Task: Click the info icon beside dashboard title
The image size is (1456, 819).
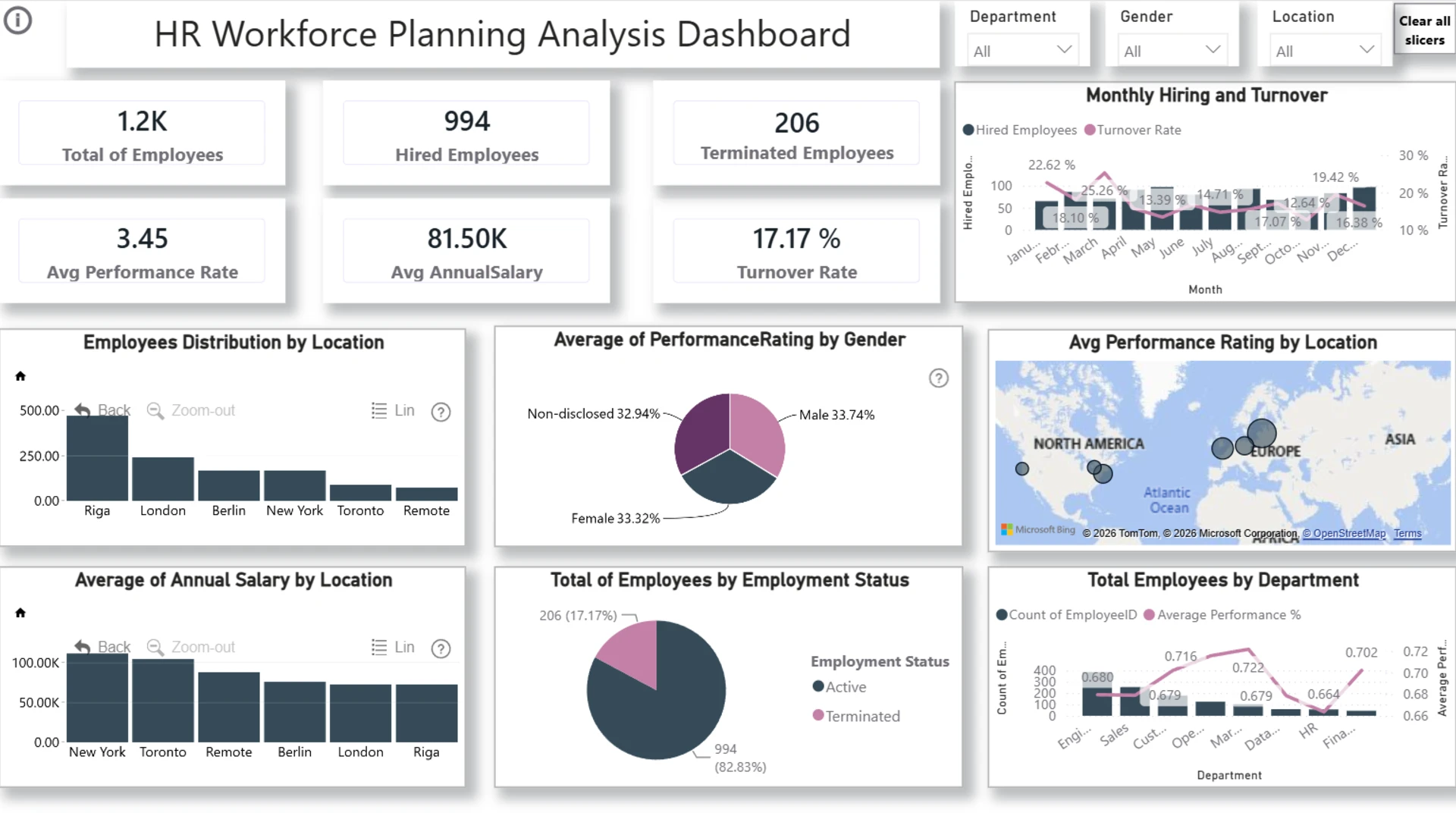Action: click(18, 20)
